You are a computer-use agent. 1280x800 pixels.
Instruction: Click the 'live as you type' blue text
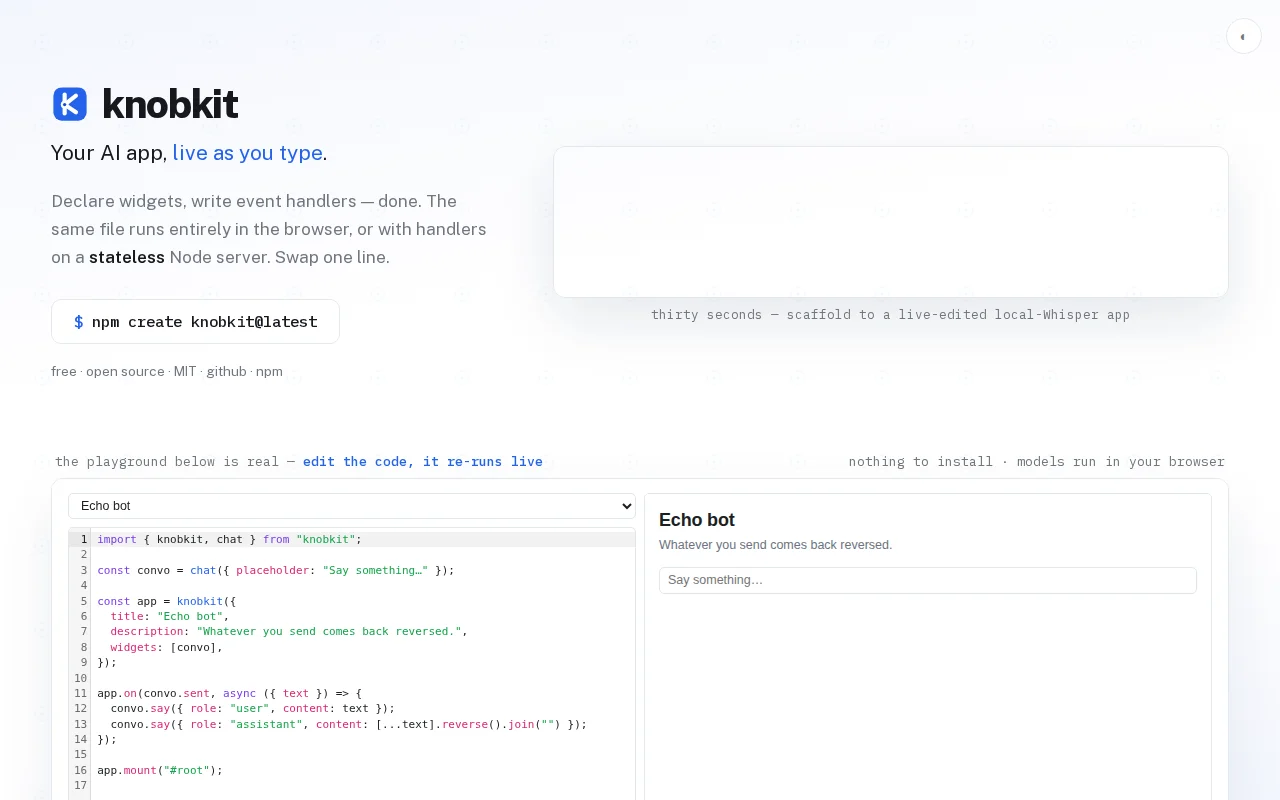247,153
